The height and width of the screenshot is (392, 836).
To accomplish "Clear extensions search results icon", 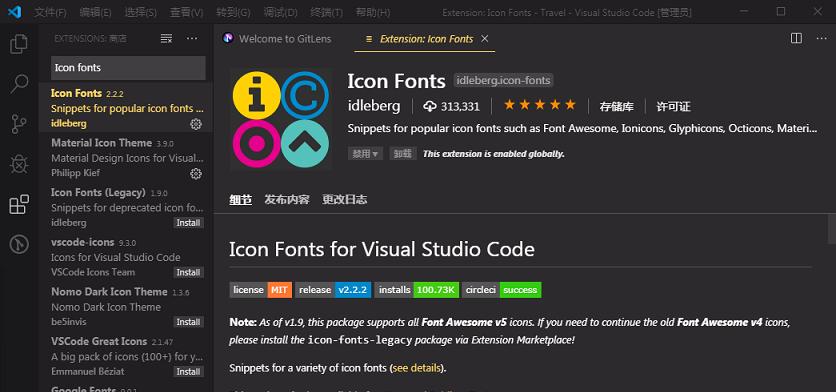I will pyautogui.click(x=166, y=38).
